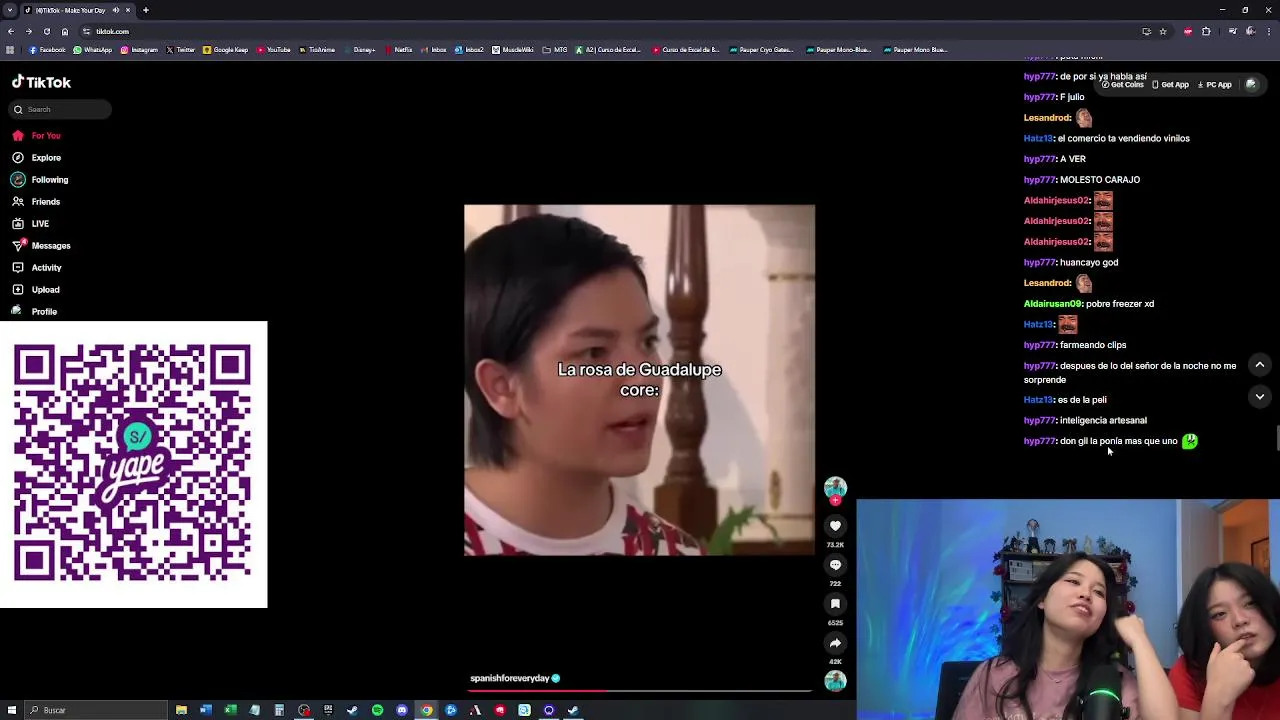Click the browser home button
The height and width of the screenshot is (720, 1280).
(65, 31)
